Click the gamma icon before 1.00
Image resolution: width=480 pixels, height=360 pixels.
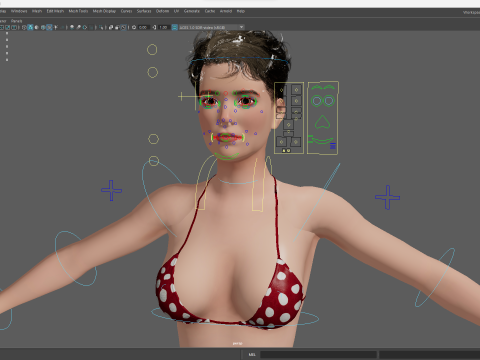tap(154, 27)
